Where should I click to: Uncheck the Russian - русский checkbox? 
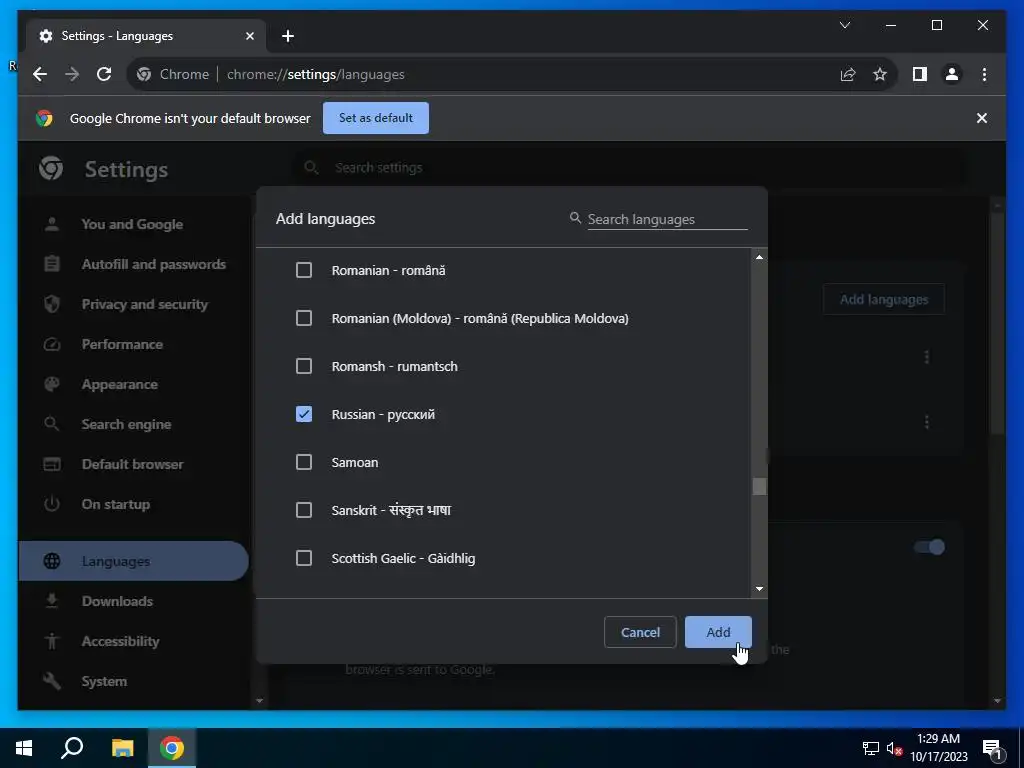tap(304, 414)
